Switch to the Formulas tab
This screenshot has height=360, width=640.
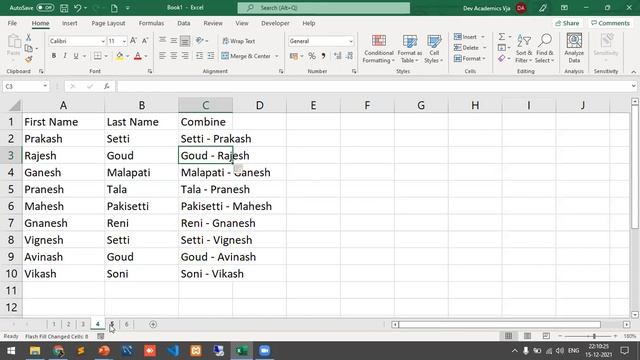point(151,23)
